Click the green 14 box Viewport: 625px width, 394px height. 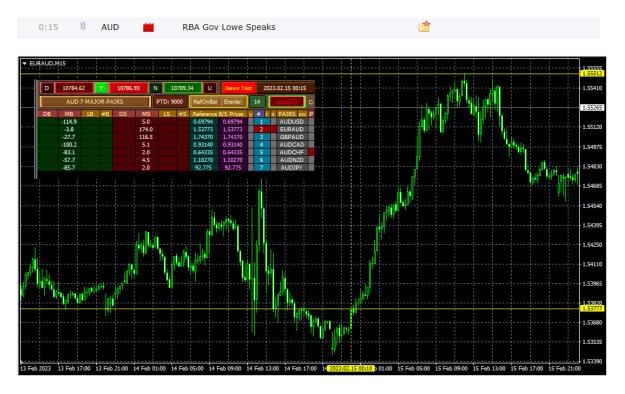[x=257, y=102]
